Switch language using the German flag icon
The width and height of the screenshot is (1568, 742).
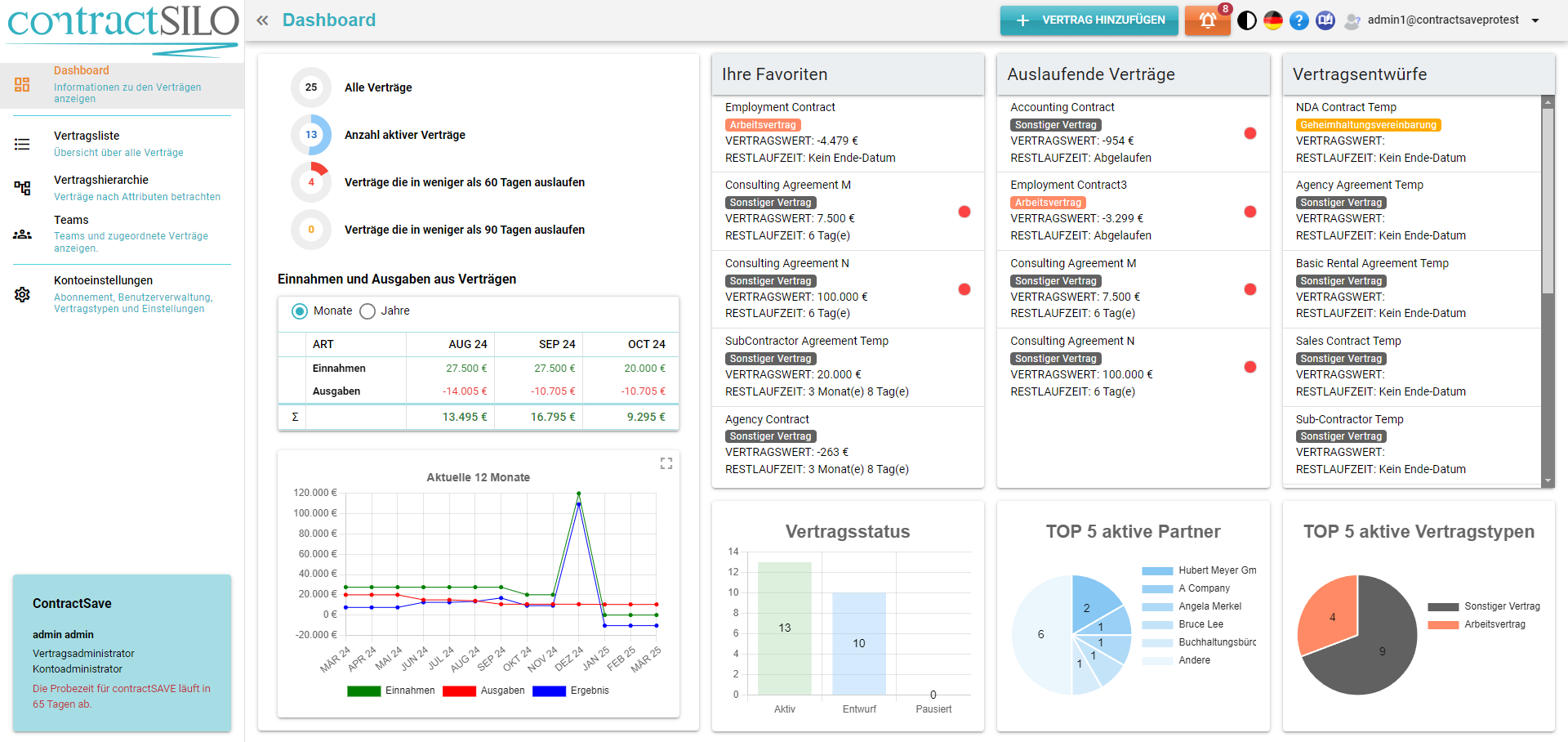[1273, 20]
